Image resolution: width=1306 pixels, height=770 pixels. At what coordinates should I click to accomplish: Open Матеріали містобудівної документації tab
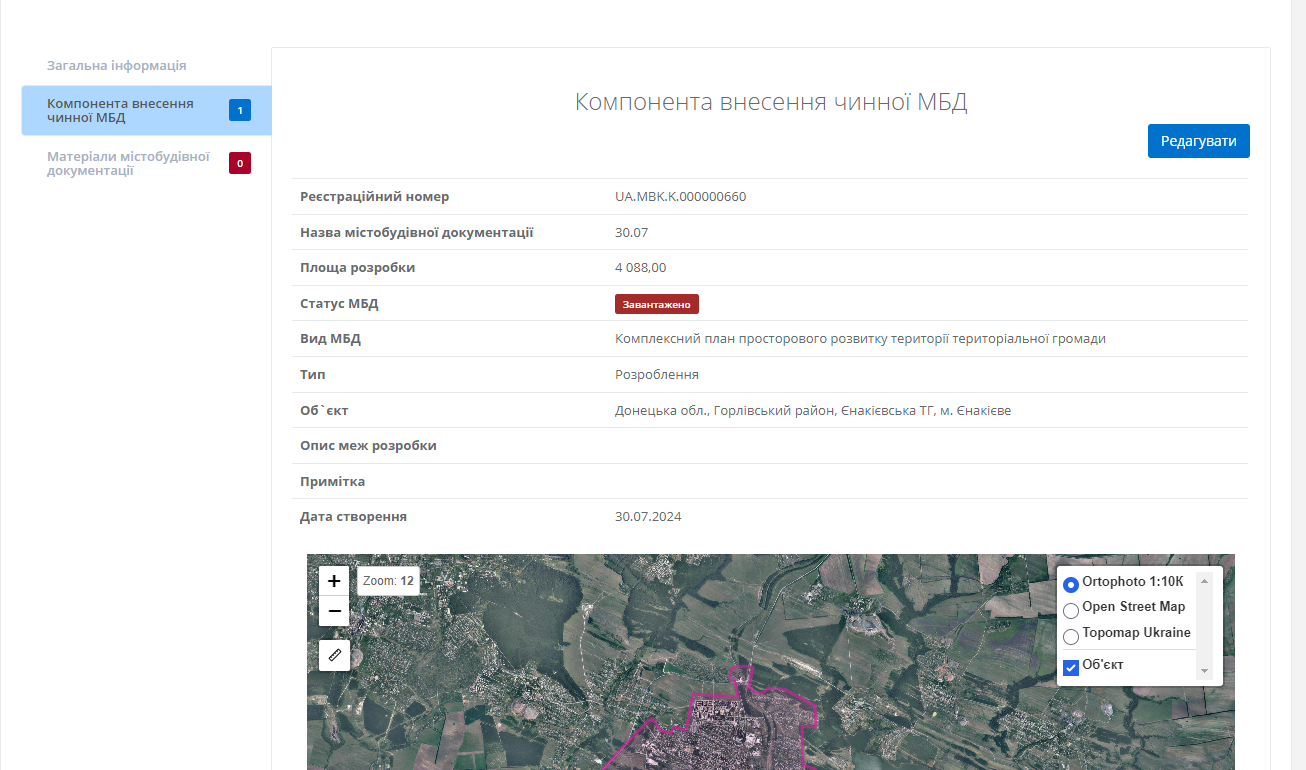127,163
